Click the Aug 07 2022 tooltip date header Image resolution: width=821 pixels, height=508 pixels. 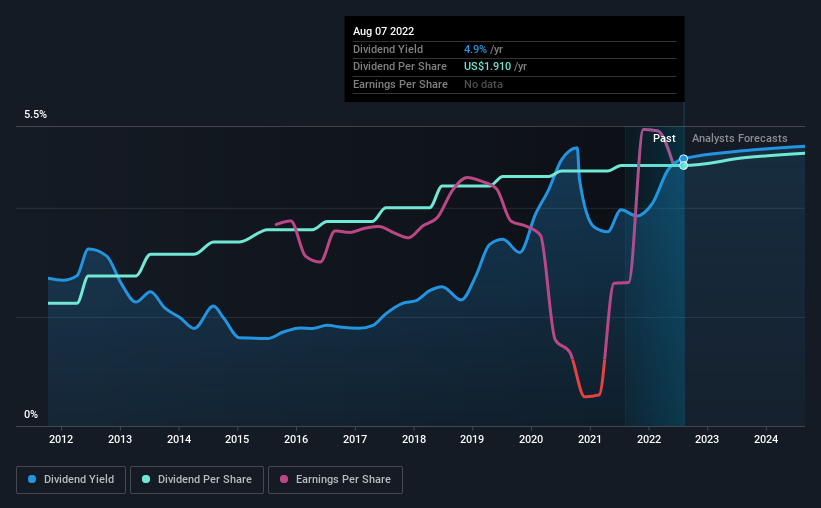coord(383,31)
